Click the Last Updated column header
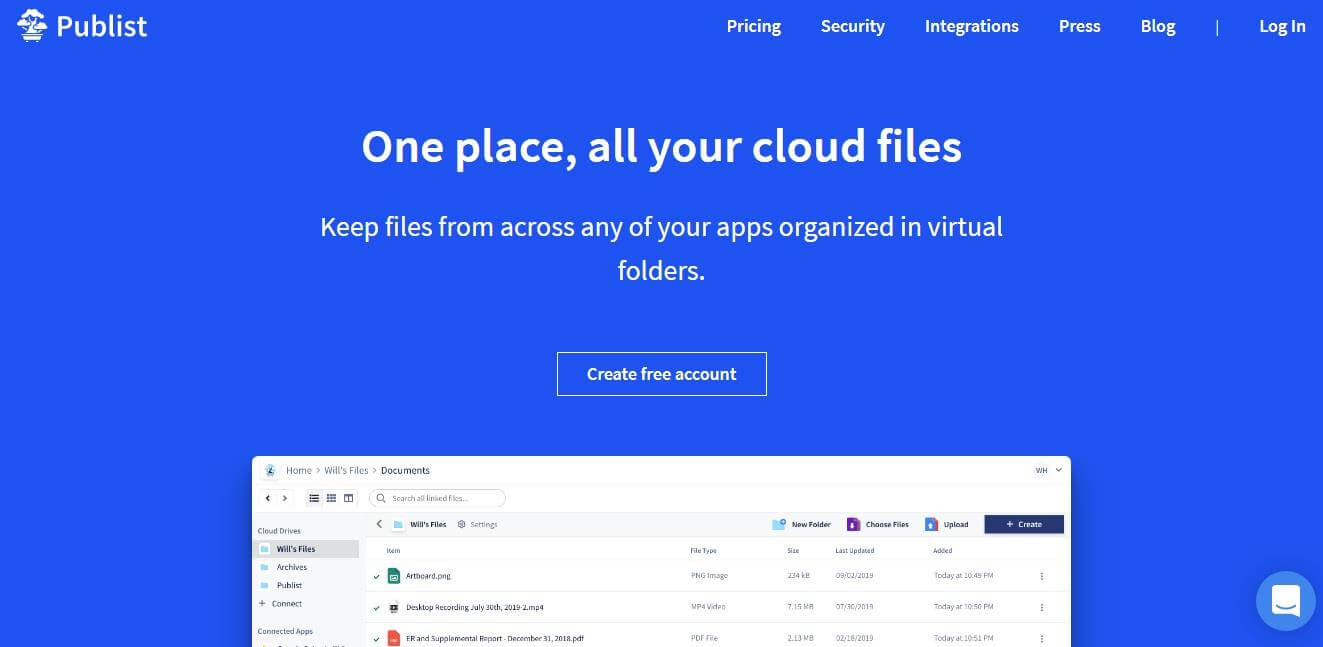The image size is (1323, 647). point(855,550)
